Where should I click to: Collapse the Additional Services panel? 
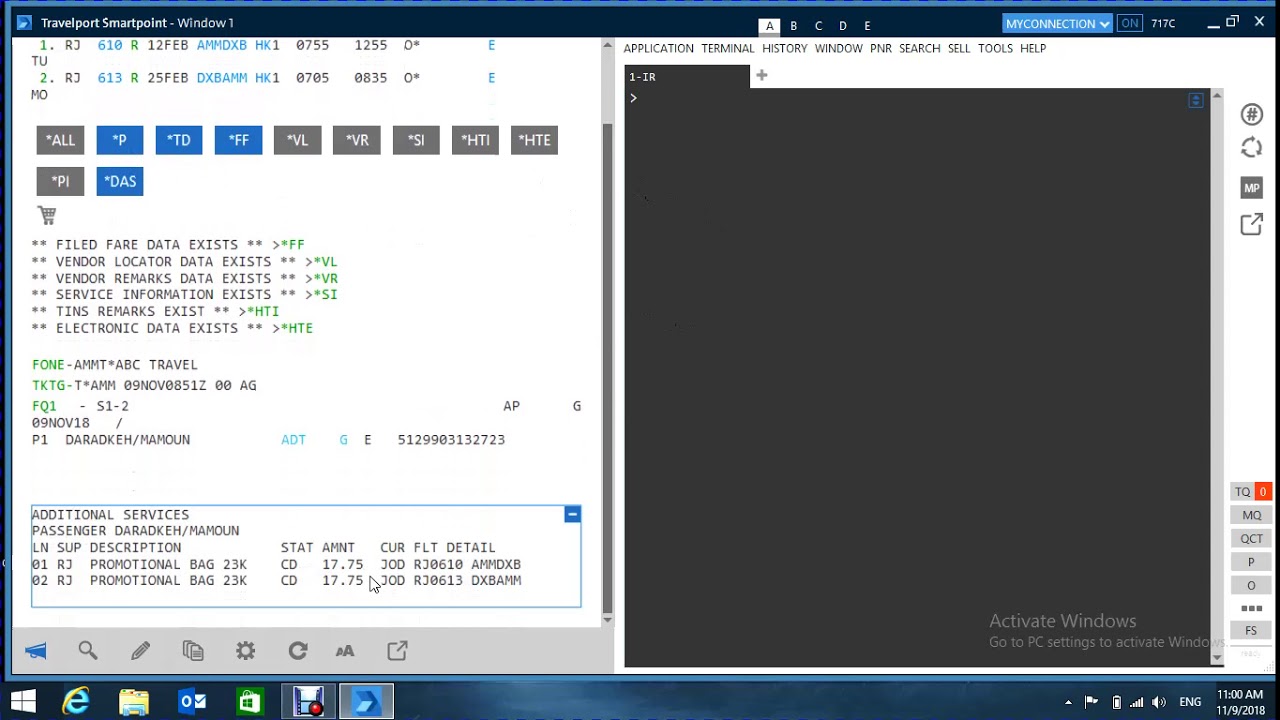[x=572, y=514]
